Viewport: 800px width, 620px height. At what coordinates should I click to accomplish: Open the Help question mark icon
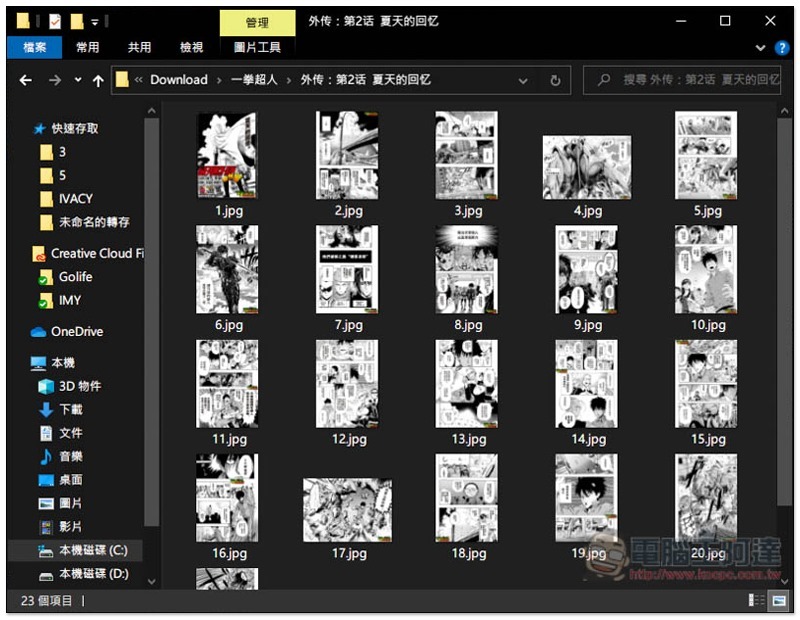tap(781, 48)
